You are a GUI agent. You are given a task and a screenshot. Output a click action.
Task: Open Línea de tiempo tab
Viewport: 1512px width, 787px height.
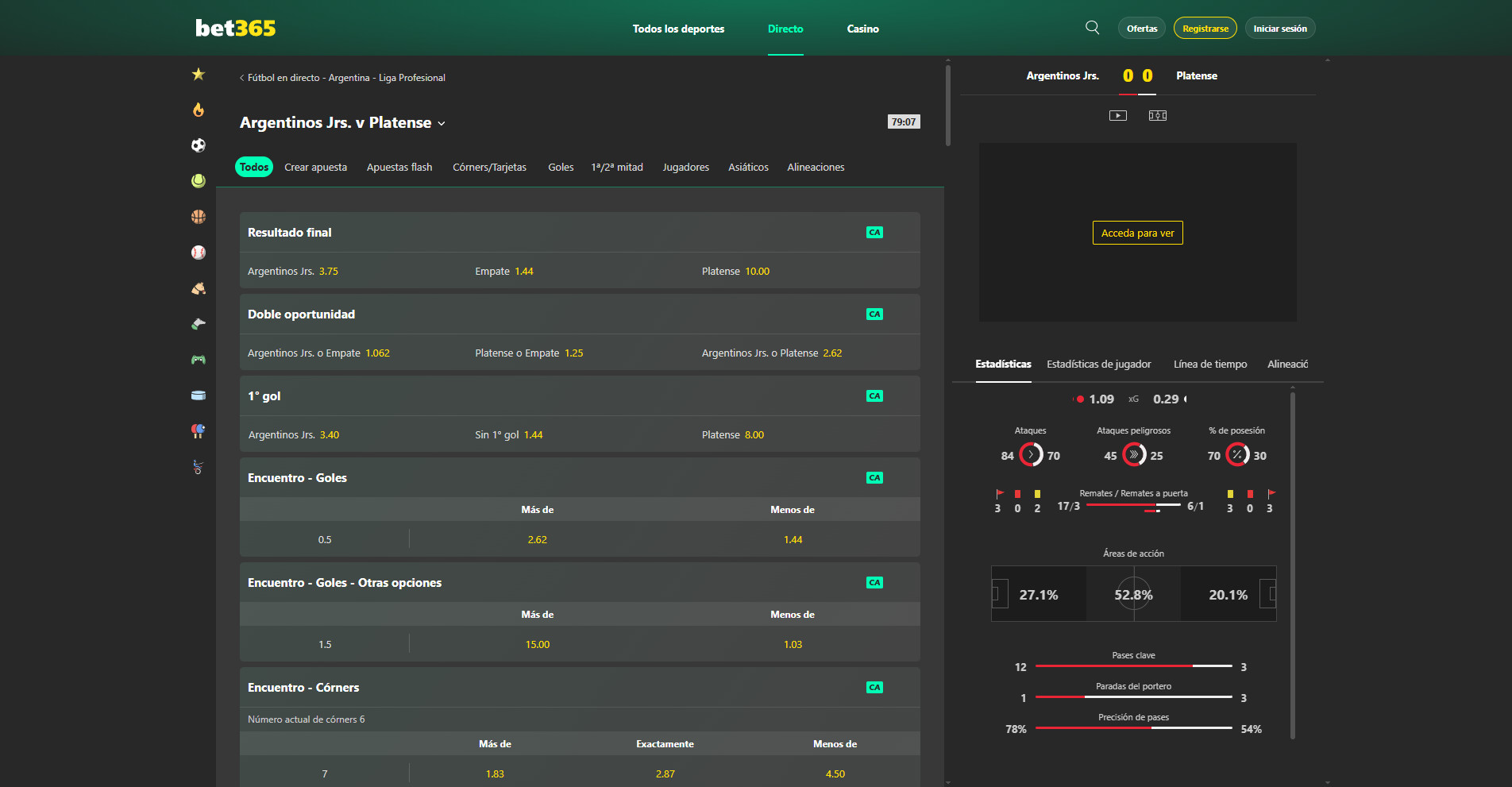(x=1210, y=365)
